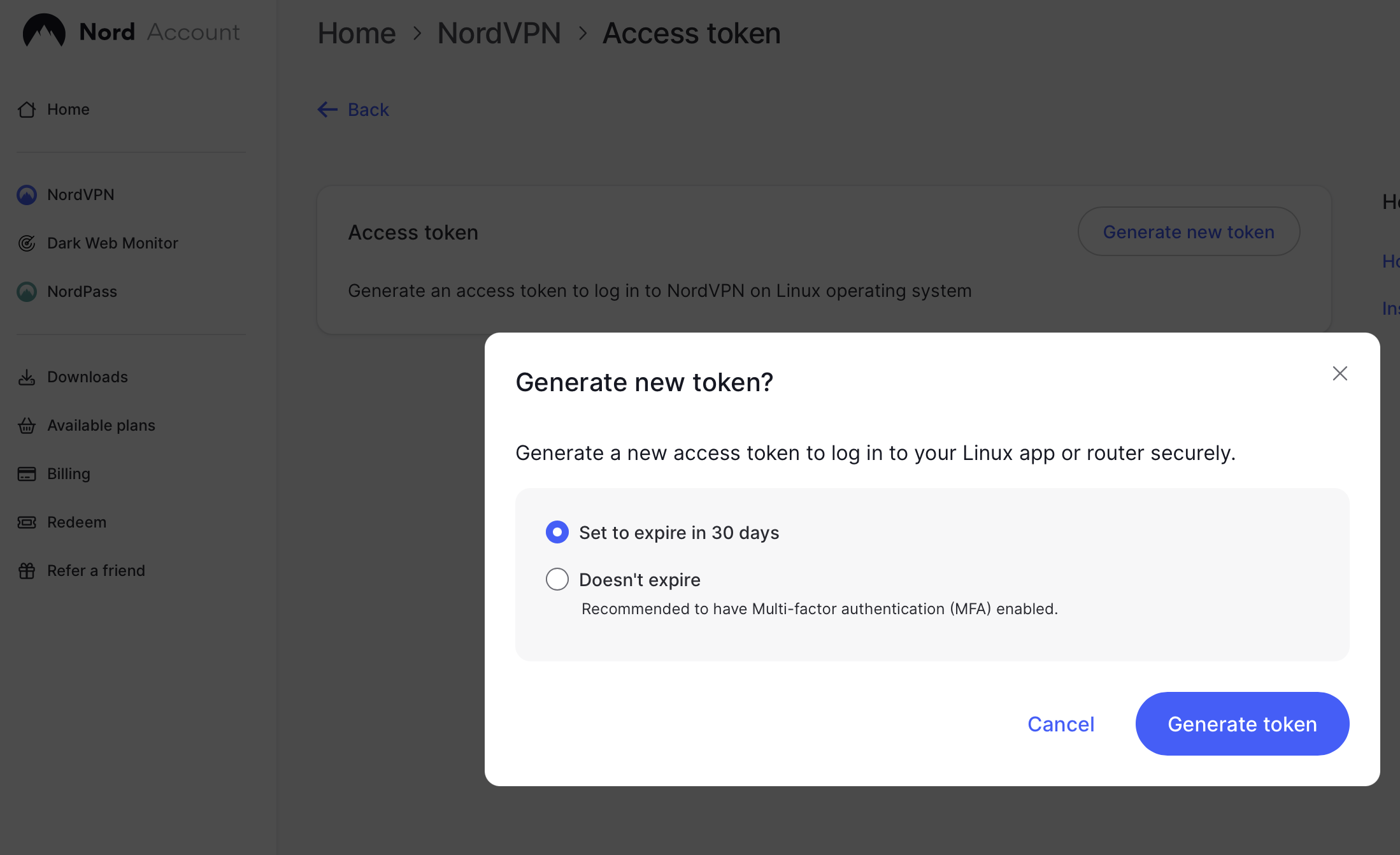
Task: Click the Access token breadcrumb item
Action: [691, 33]
